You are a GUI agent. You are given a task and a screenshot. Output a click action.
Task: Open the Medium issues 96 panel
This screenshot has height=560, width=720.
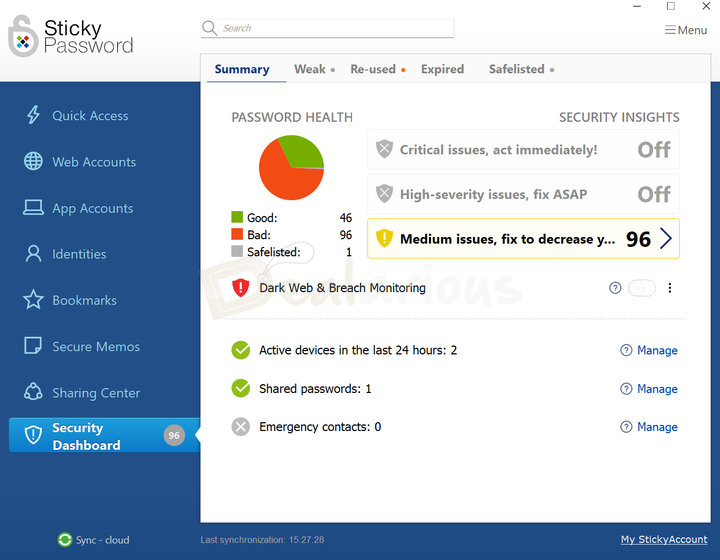(x=523, y=239)
